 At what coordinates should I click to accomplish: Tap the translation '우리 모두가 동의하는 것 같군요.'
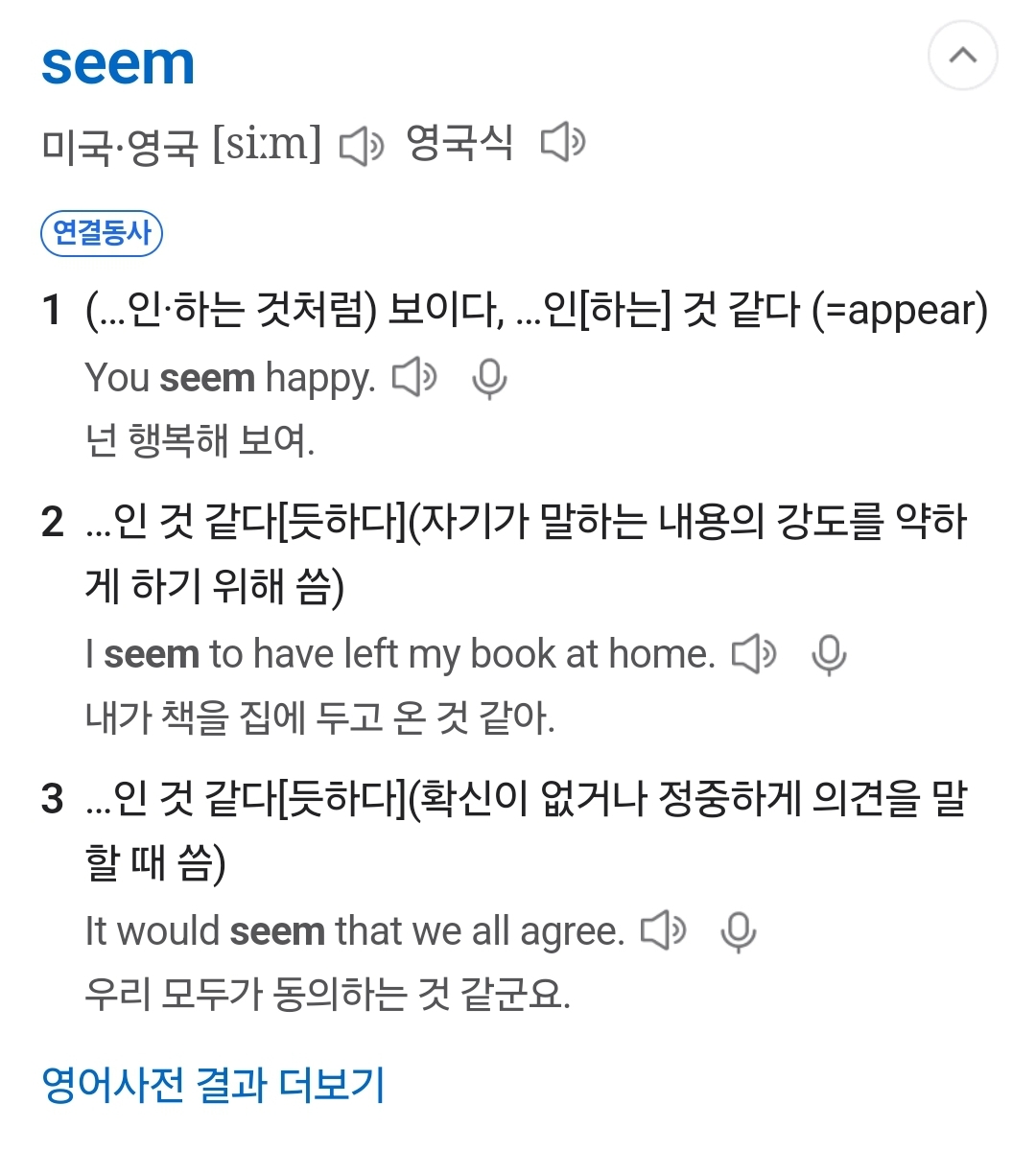tap(328, 994)
